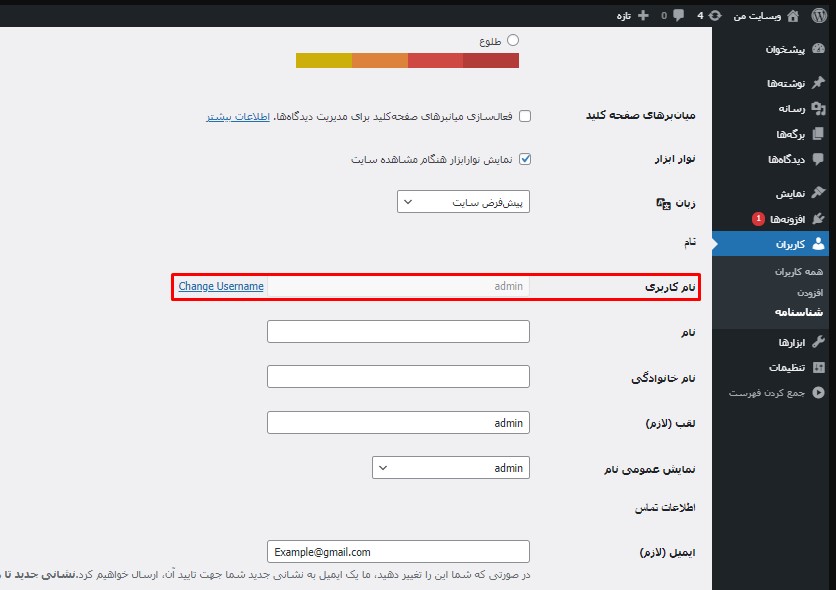Click the نام first name field
Image resolution: width=836 pixels, height=590 pixels.
pos(398,332)
